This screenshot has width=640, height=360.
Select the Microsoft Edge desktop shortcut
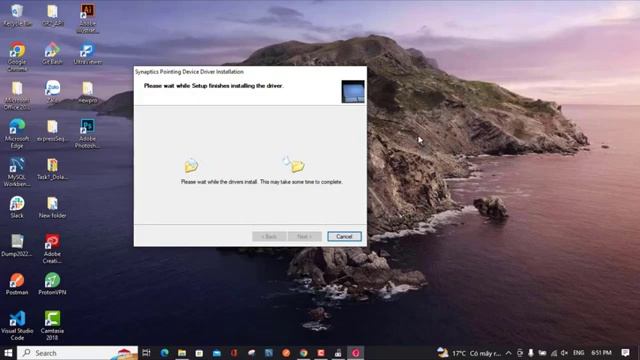17,133
